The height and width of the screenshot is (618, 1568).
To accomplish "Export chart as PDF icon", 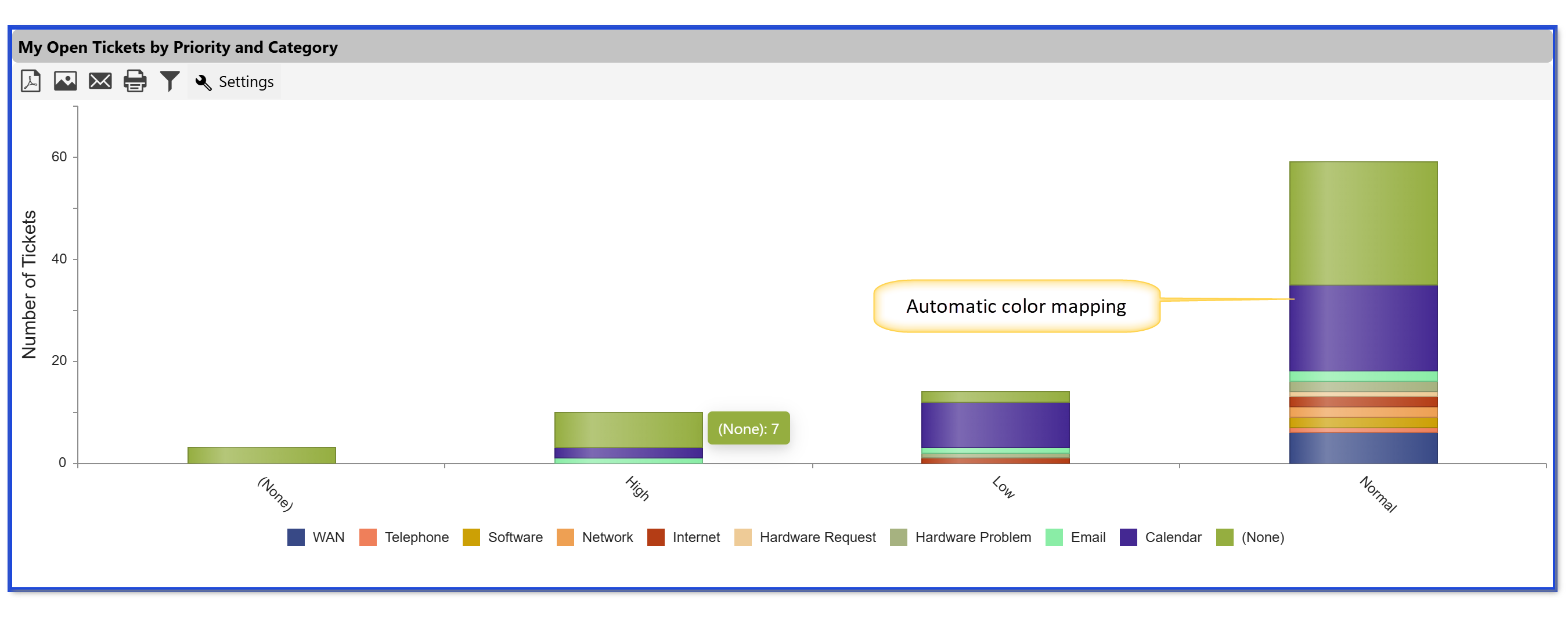I will [30, 81].
